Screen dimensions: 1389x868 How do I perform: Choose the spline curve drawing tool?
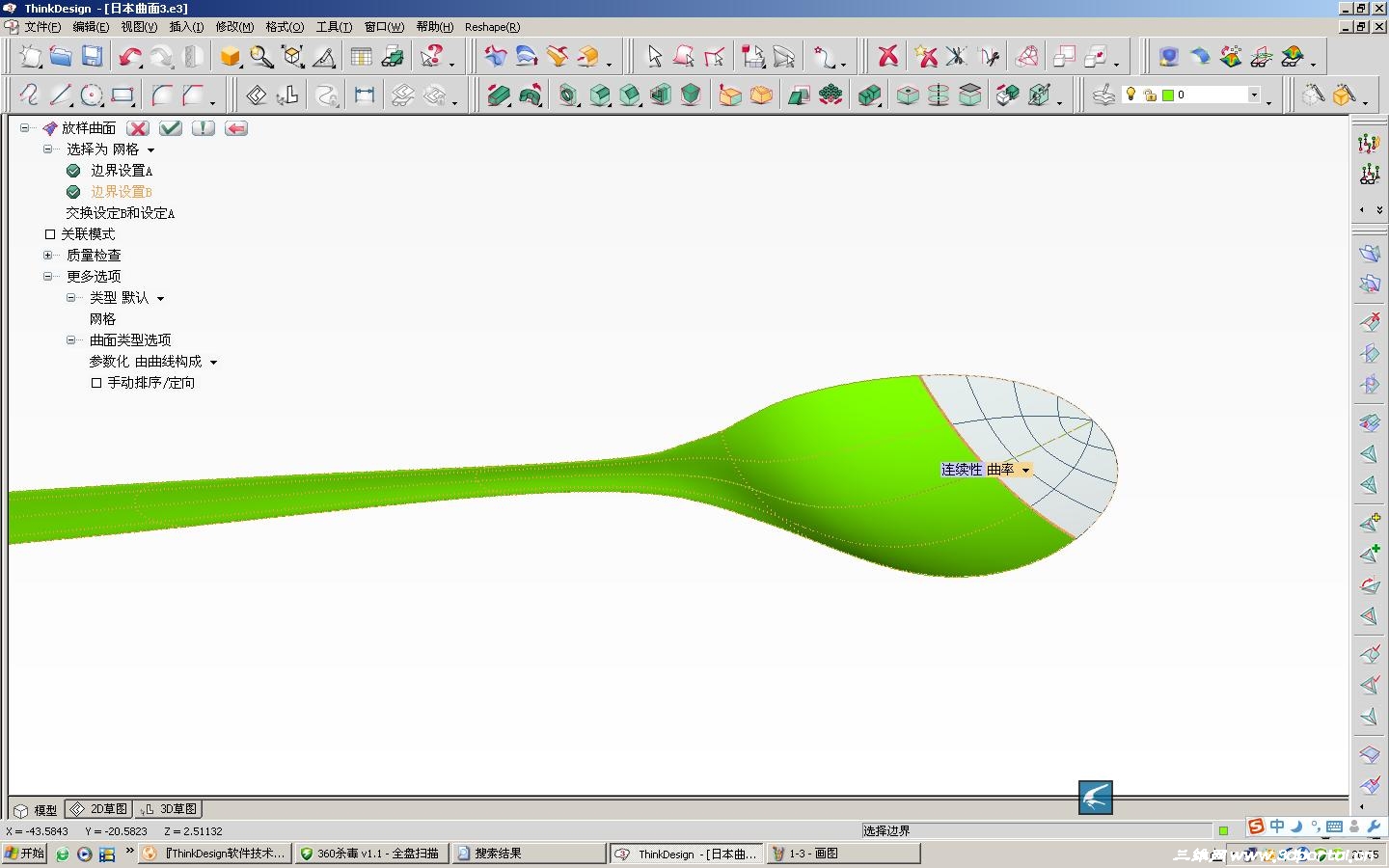30,95
